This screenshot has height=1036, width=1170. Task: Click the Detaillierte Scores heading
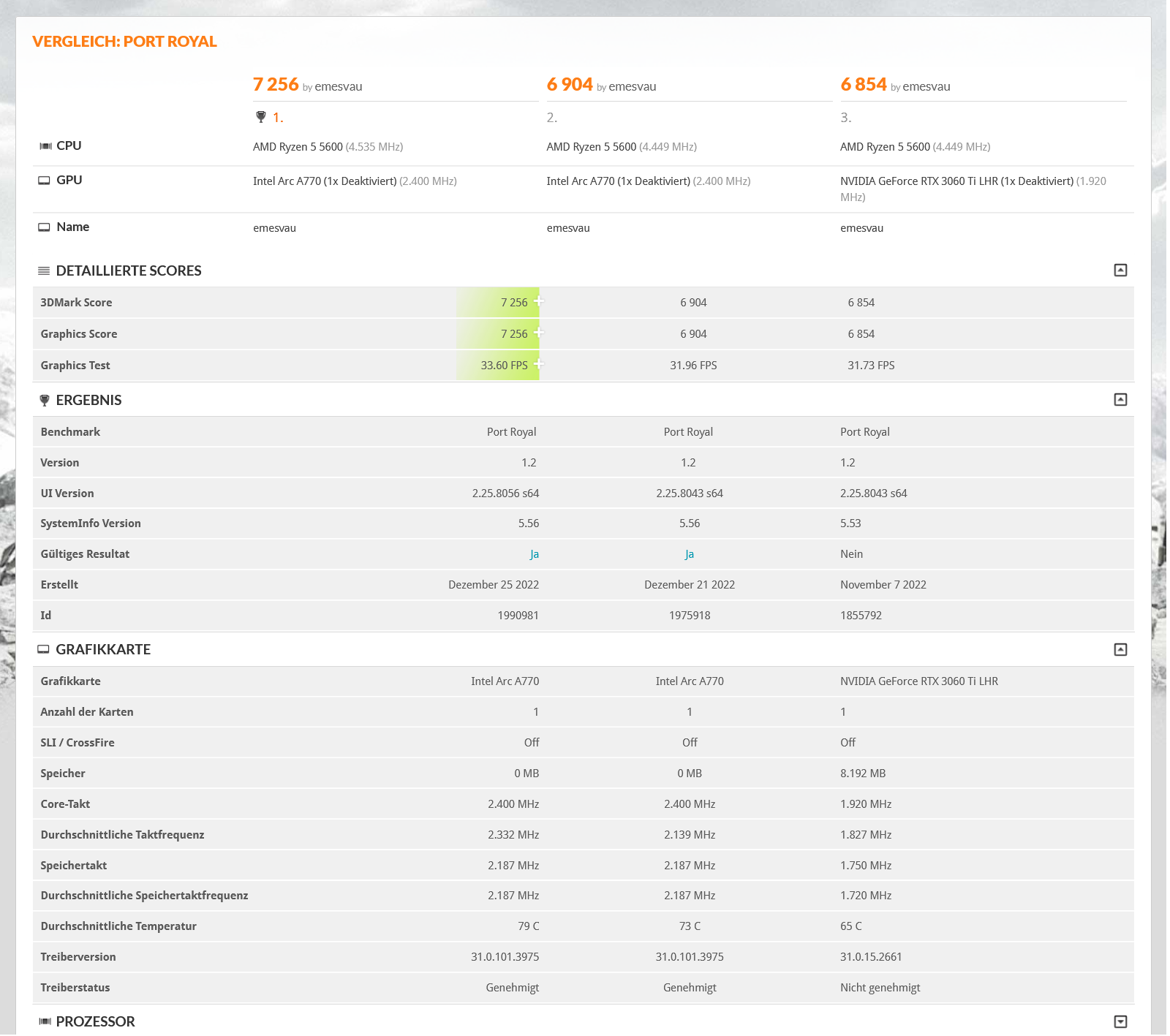point(129,271)
